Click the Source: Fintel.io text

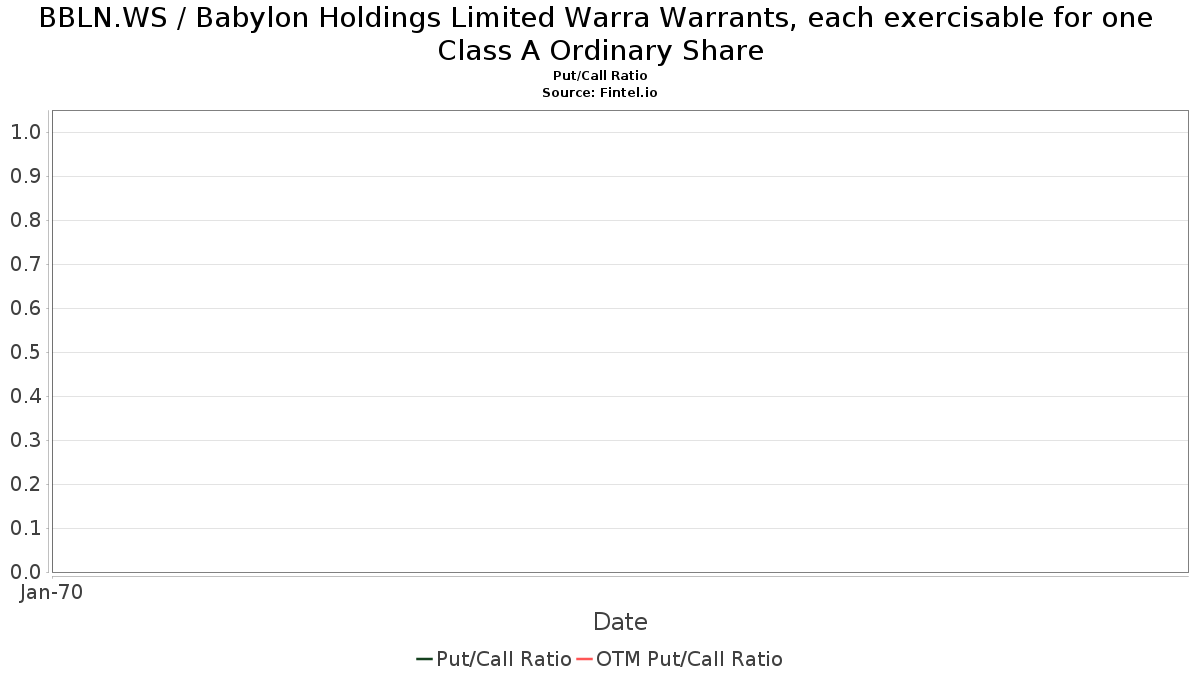click(x=600, y=92)
